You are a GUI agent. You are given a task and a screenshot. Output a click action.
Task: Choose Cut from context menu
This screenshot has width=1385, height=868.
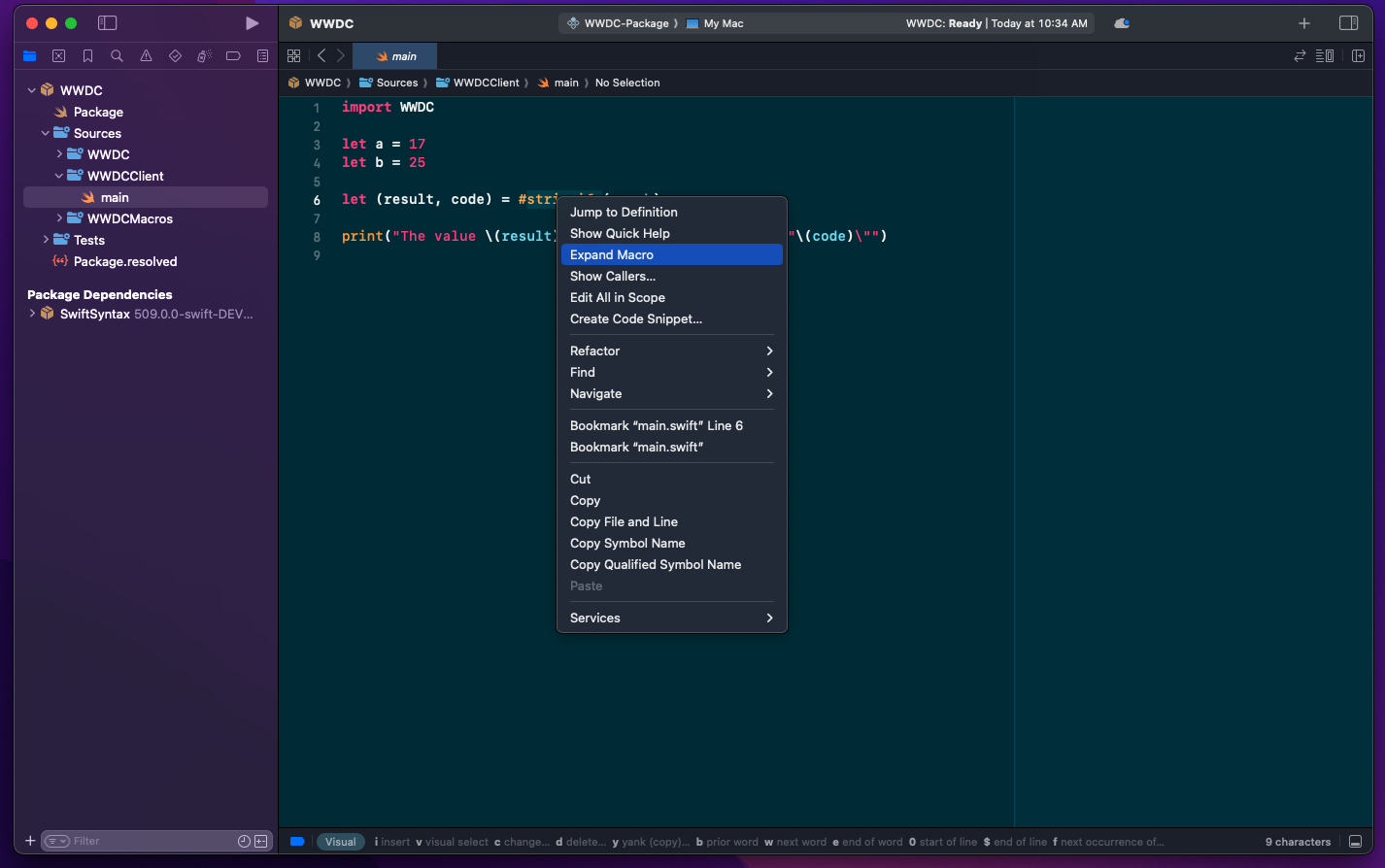[x=672, y=479]
